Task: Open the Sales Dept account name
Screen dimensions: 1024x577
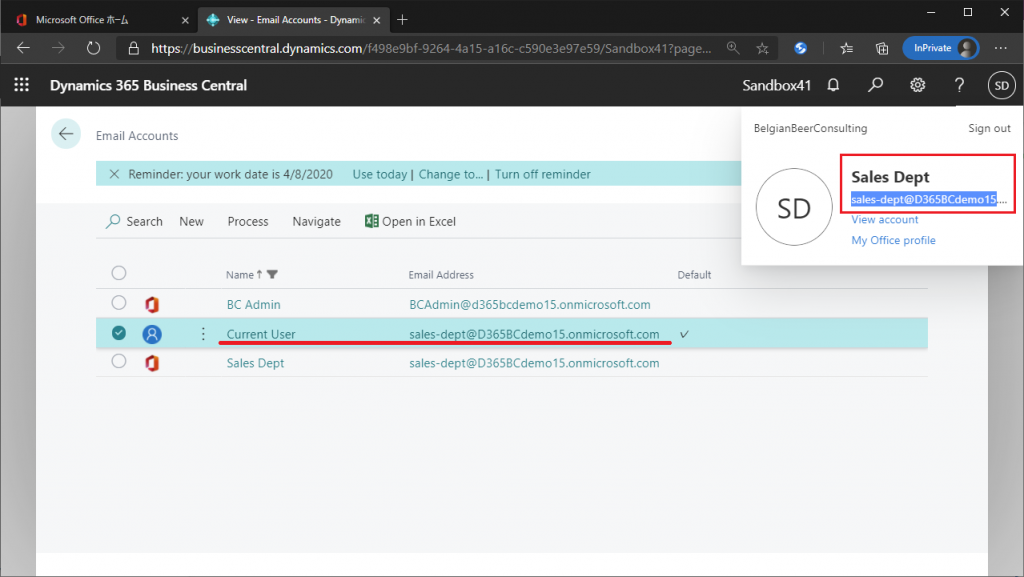Action: [255, 363]
